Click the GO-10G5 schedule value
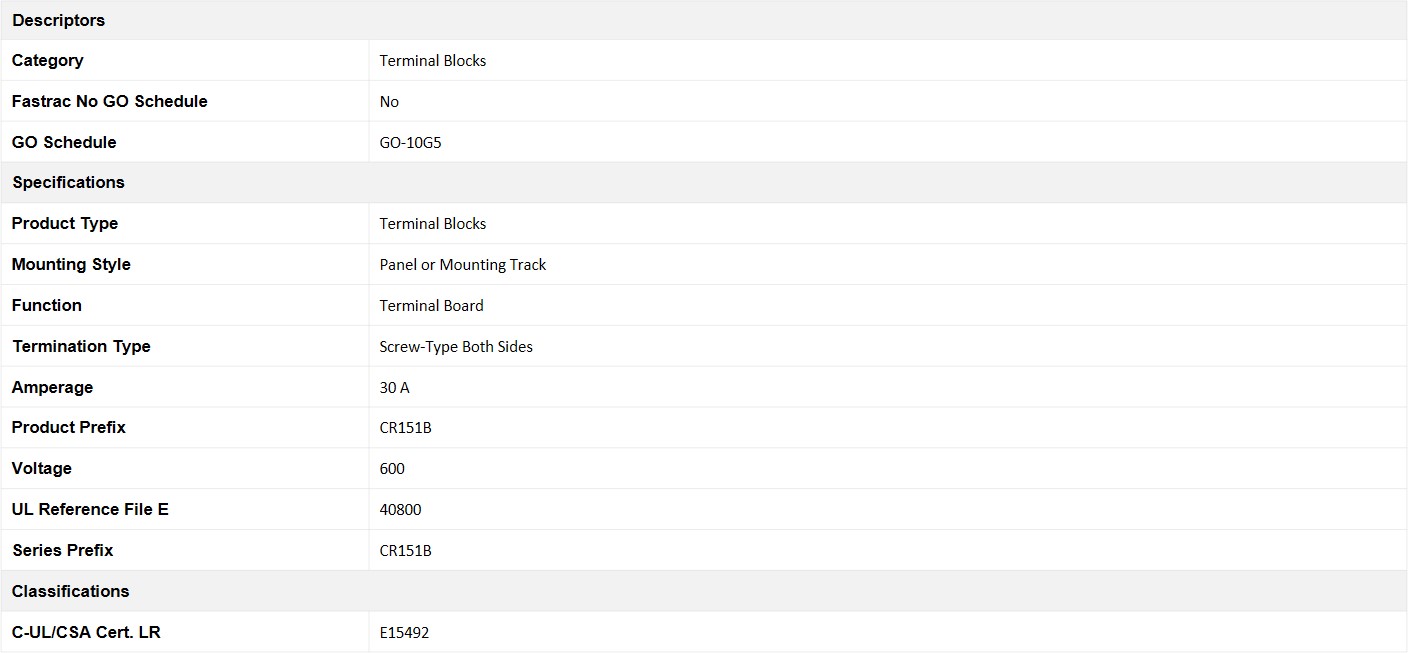Viewport: 1408px width, 653px height. (x=410, y=142)
